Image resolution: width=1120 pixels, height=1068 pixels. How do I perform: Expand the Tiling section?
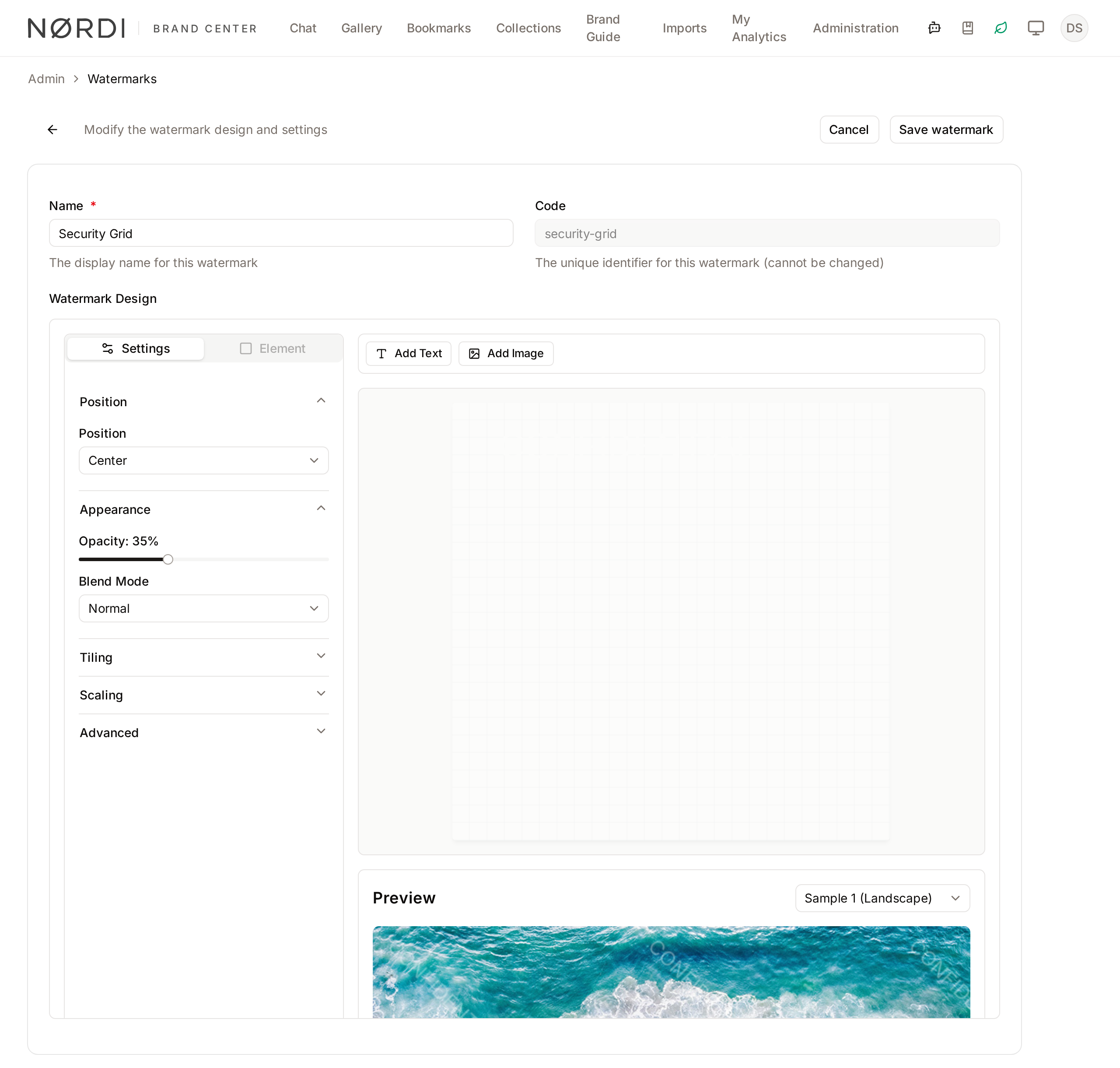(203, 657)
